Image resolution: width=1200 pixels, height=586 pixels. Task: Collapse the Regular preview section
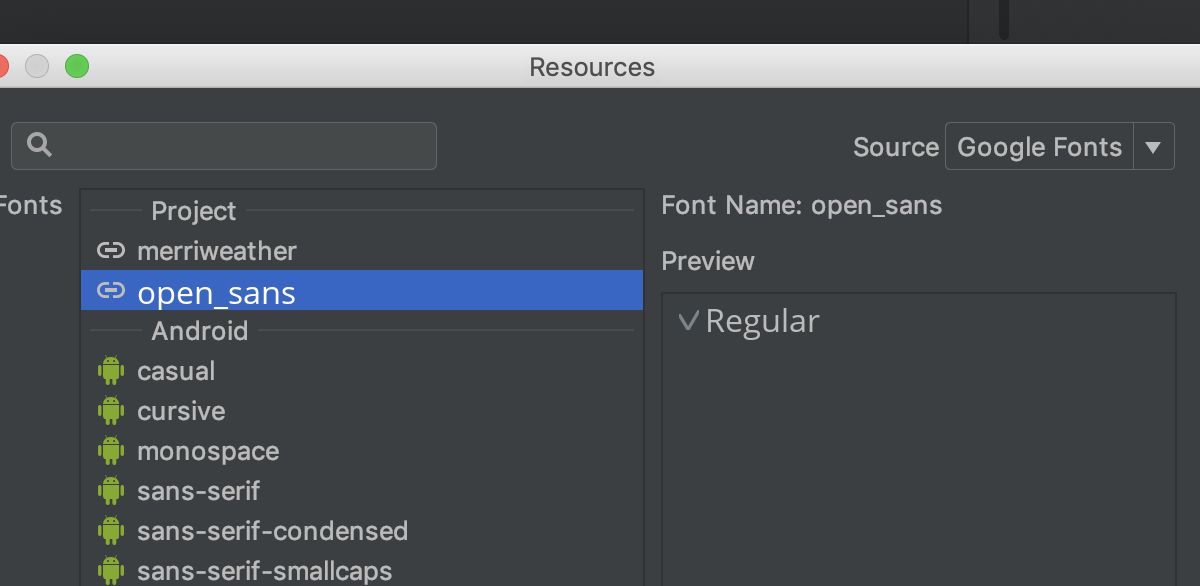pyautogui.click(x=687, y=321)
